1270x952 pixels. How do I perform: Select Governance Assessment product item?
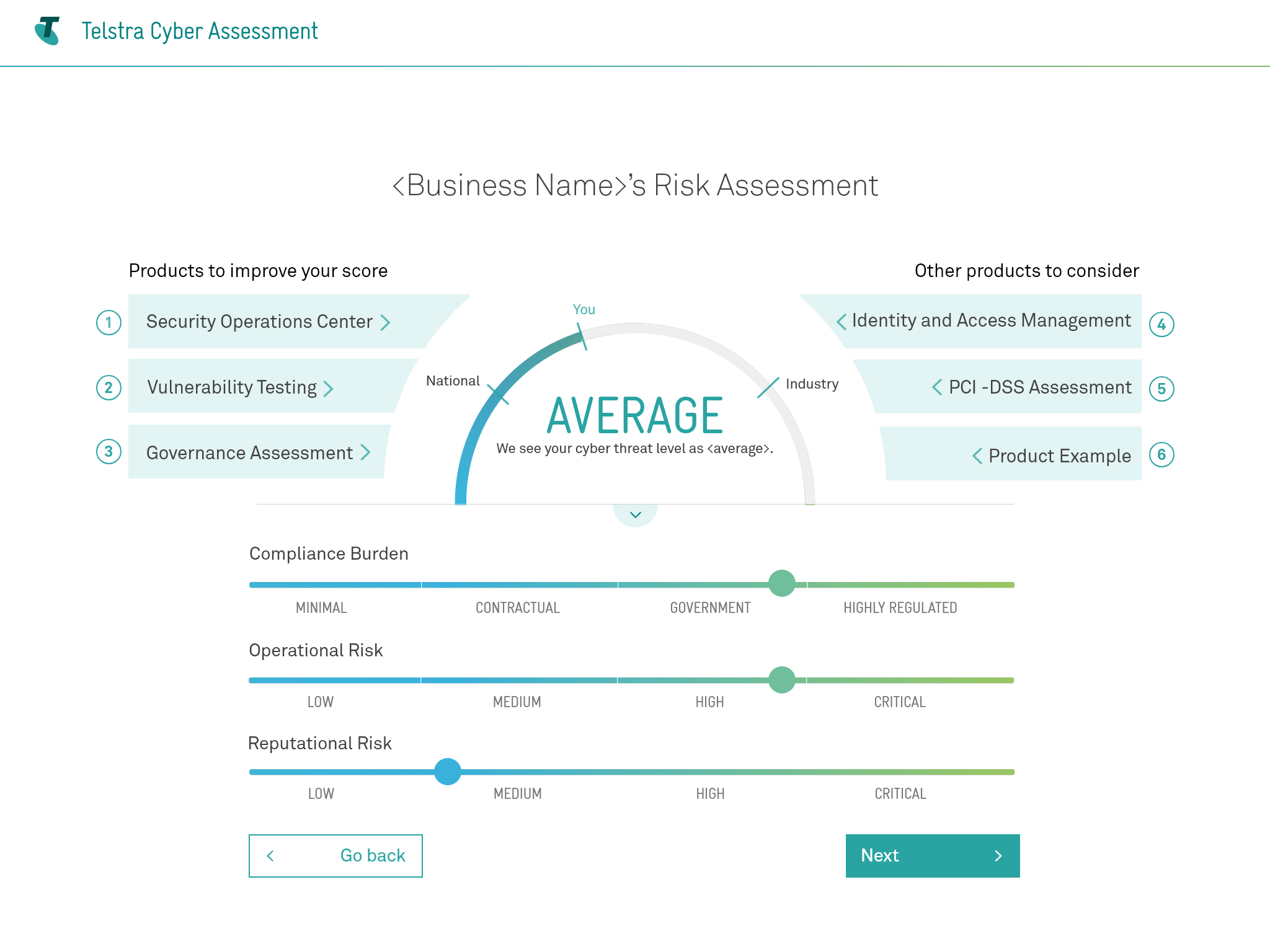pos(249,453)
